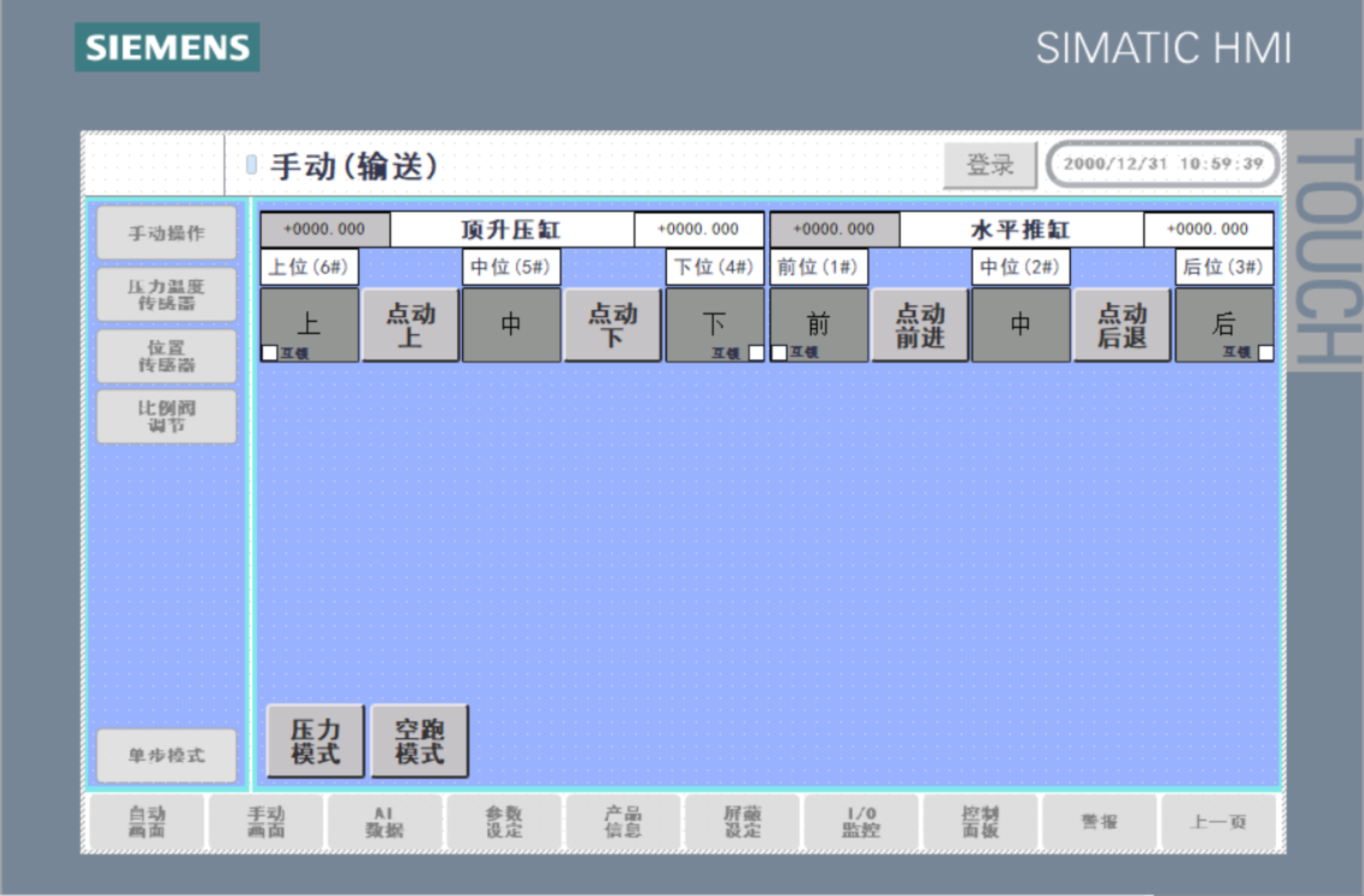The height and width of the screenshot is (896, 1364).
Task: Toggle the interlock checkbox on the 上 button
Action: [269, 353]
